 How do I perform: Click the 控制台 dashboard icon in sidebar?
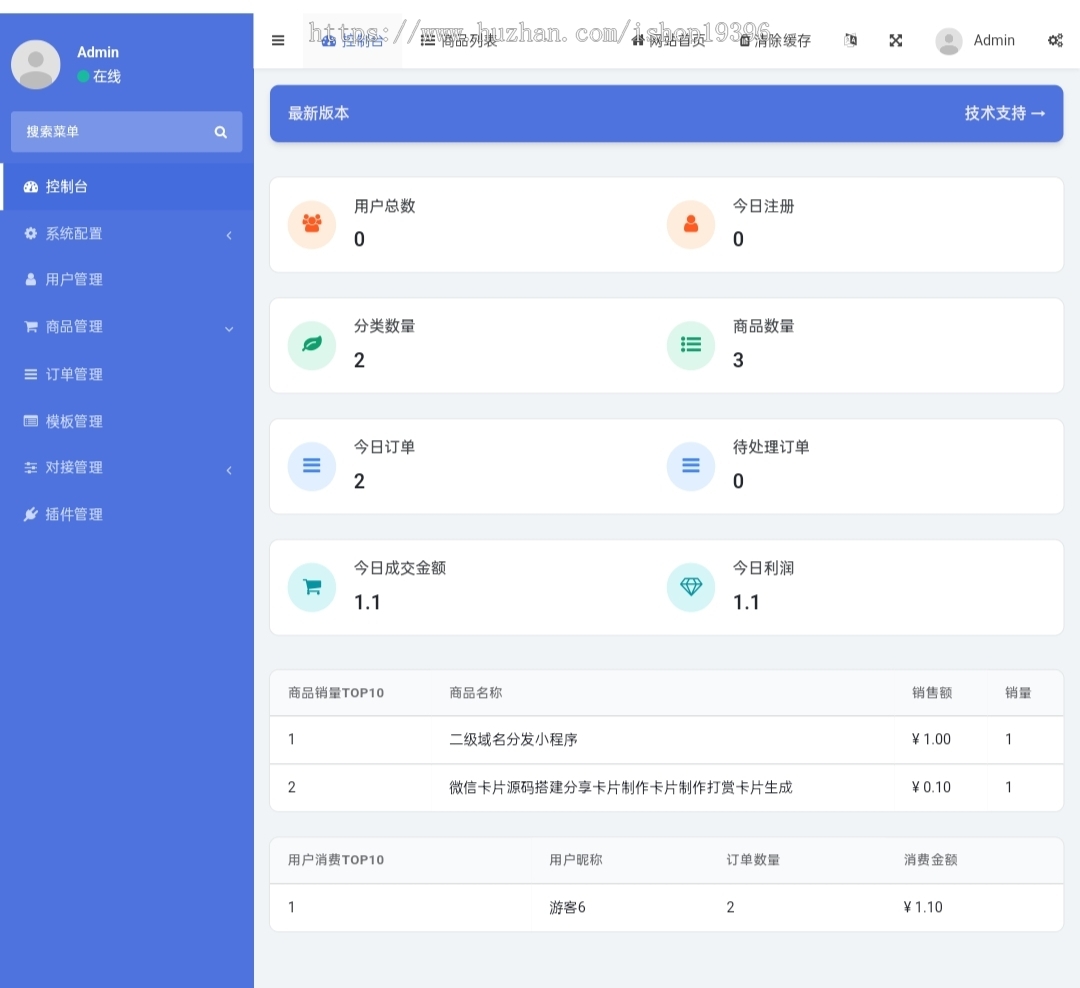pos(30,187)
